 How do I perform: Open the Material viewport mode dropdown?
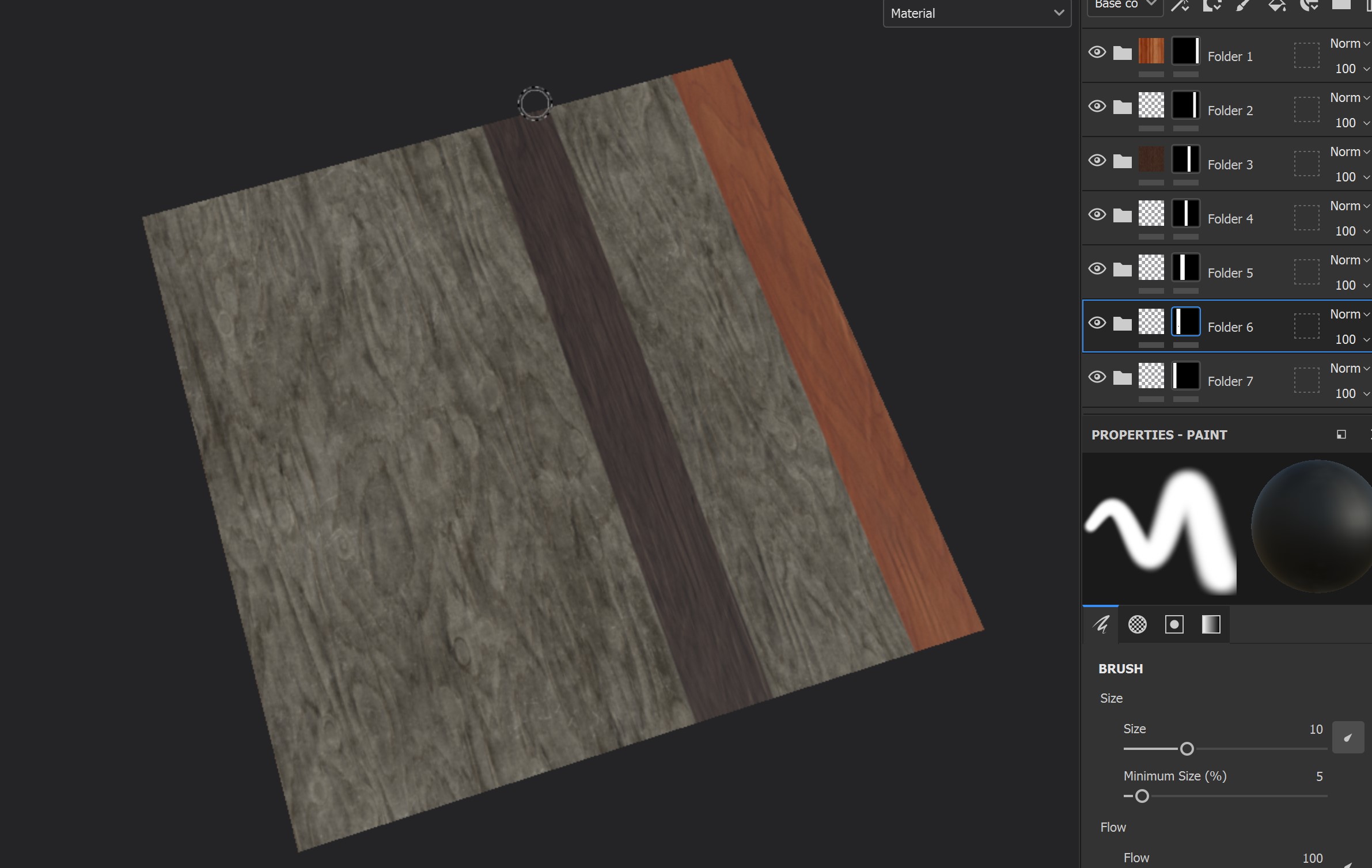[x=977, y=13]
